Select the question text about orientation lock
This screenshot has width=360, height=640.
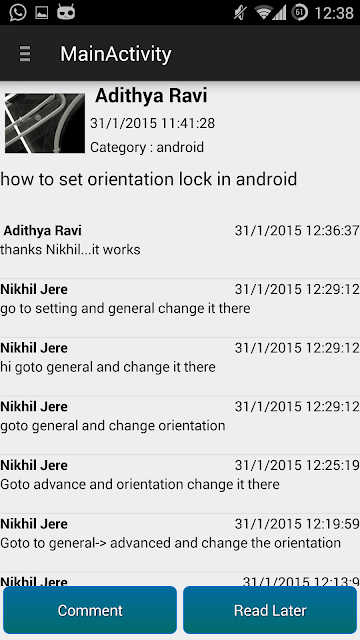[x=149, y=179]
